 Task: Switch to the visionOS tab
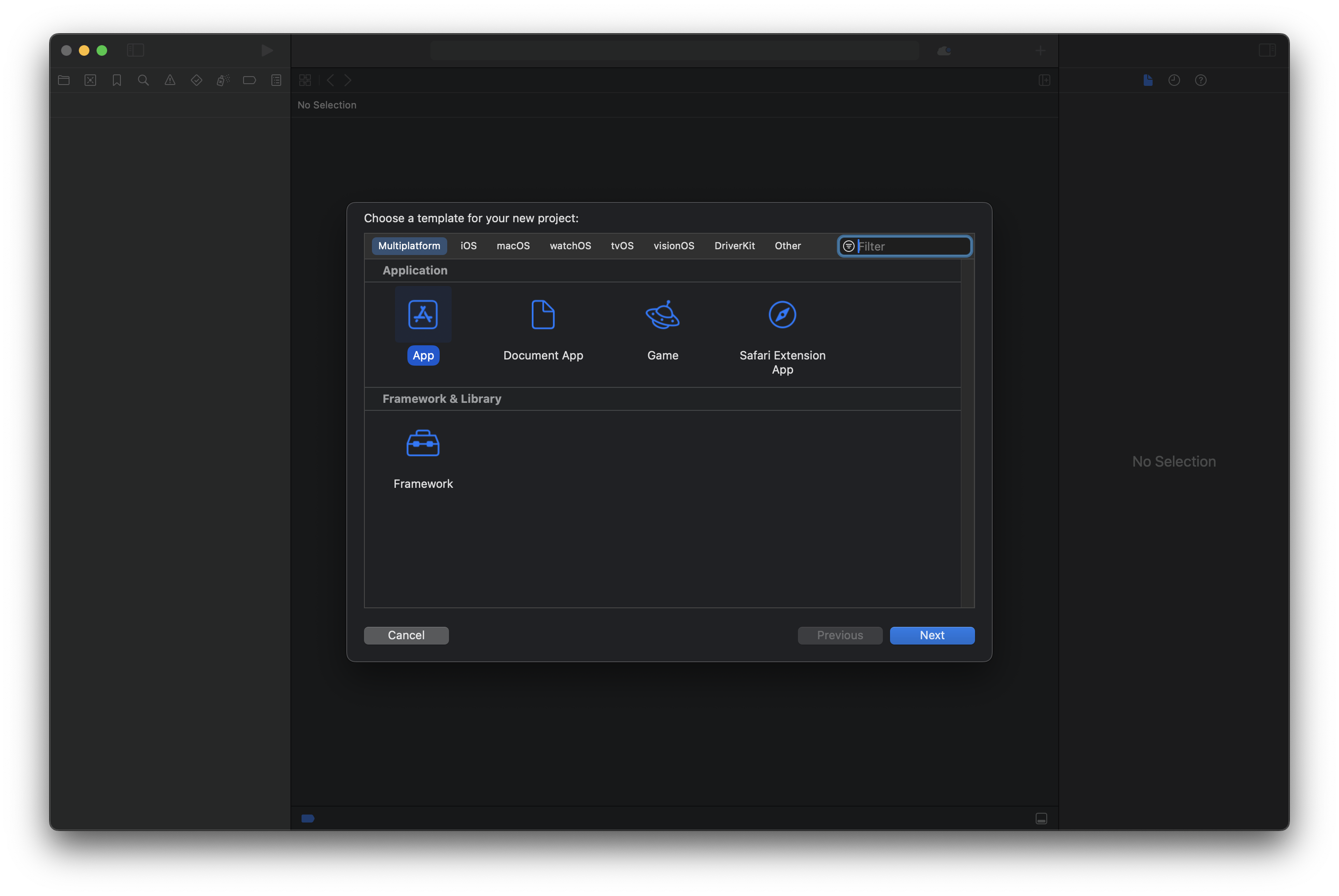click(x=674, y=246)
